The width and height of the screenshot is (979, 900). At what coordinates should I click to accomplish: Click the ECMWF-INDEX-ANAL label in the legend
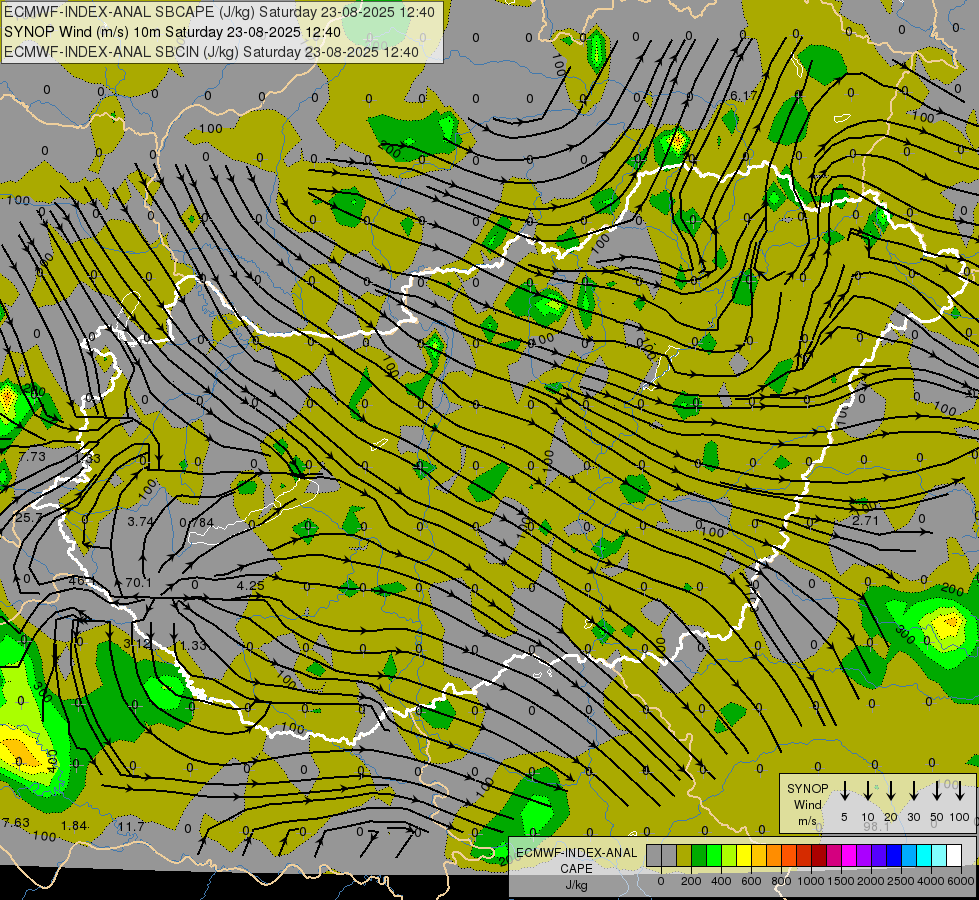(x=577, y=853)
